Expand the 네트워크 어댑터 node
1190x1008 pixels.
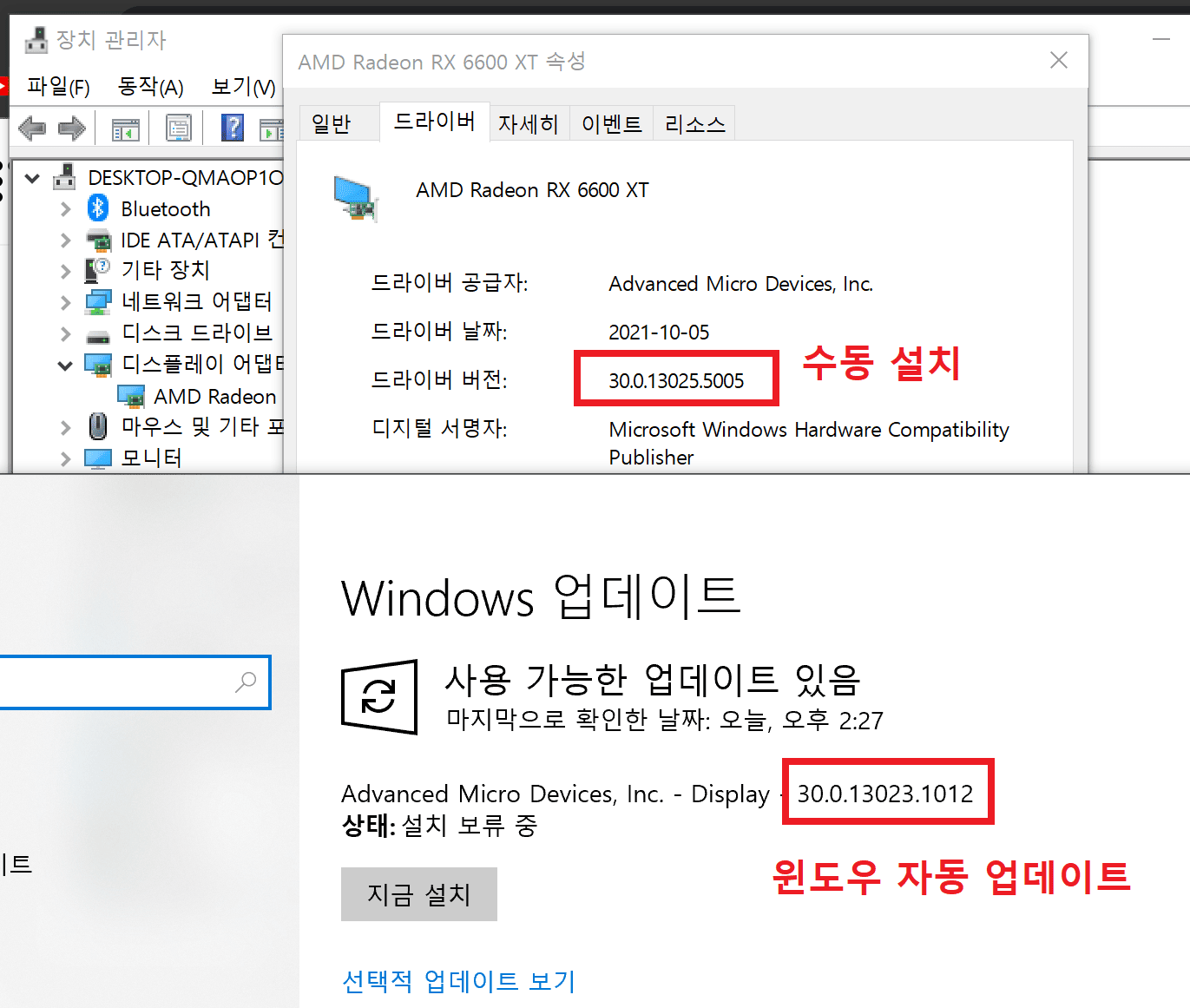tap(66, 302)
